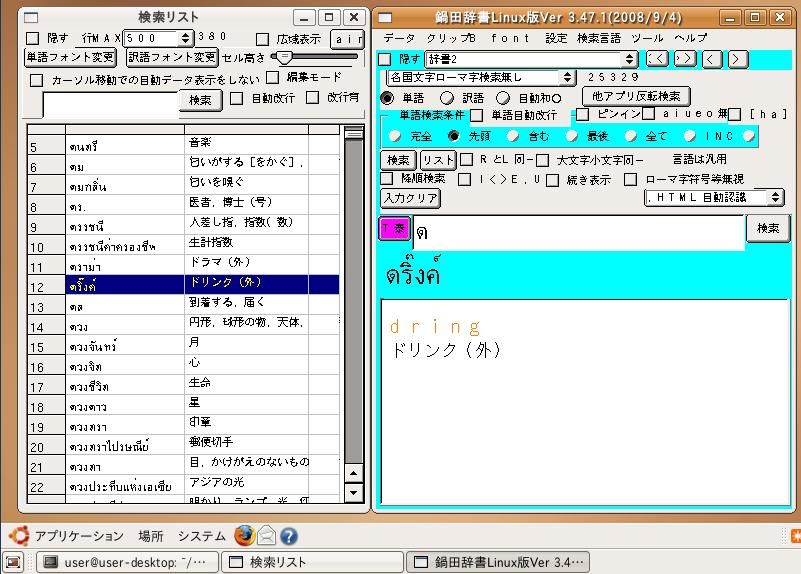801x574 pixels.
Task: Click the search list vertical scrollbar
Action: pos(354,313)
